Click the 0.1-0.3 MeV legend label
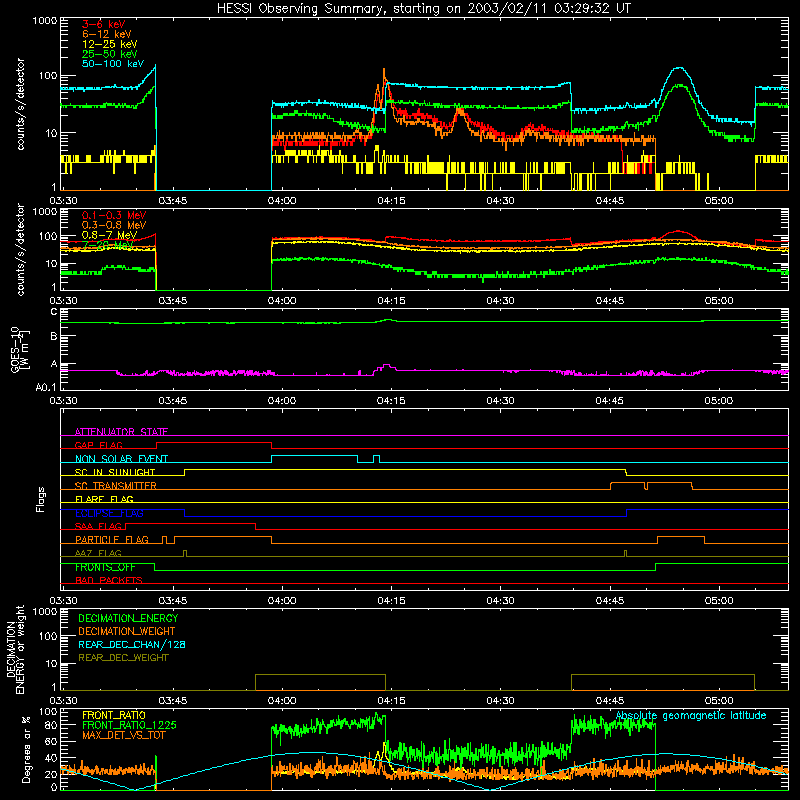Viewport: 800px width, 800px height. click(114, 215)
